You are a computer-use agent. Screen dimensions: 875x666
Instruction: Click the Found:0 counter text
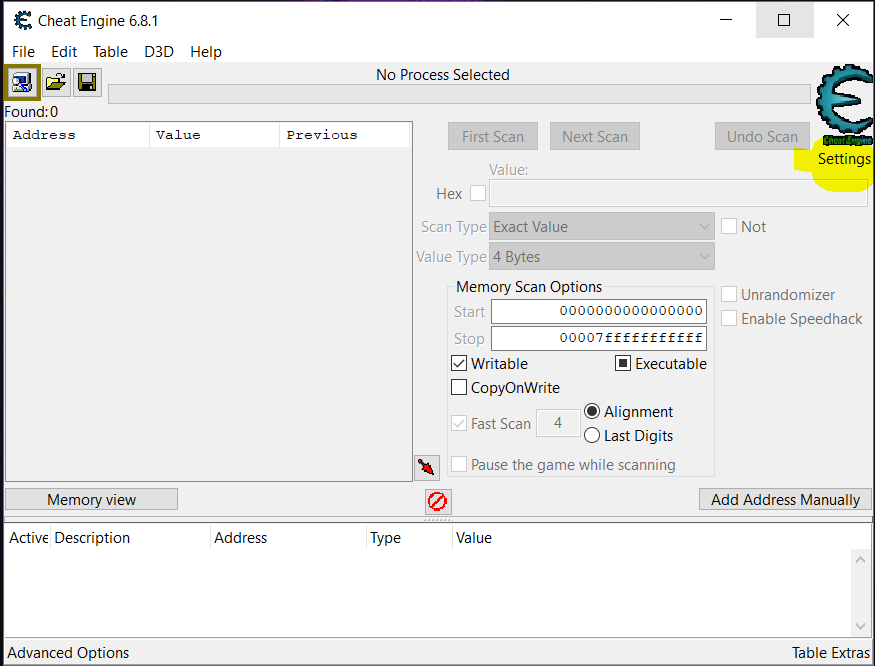tap(31, 112)
